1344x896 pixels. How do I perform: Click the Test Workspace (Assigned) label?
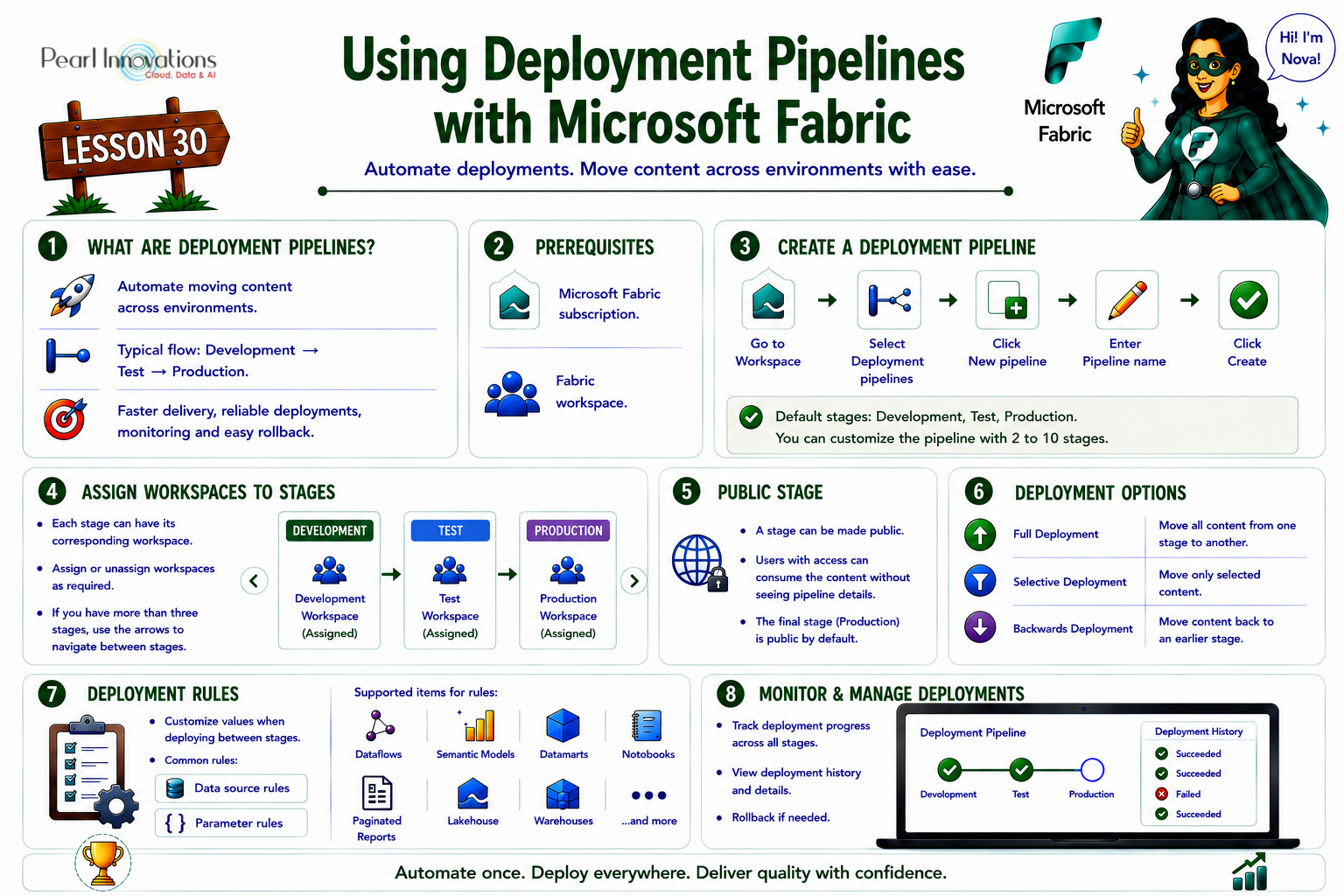(x=450, y=616)
